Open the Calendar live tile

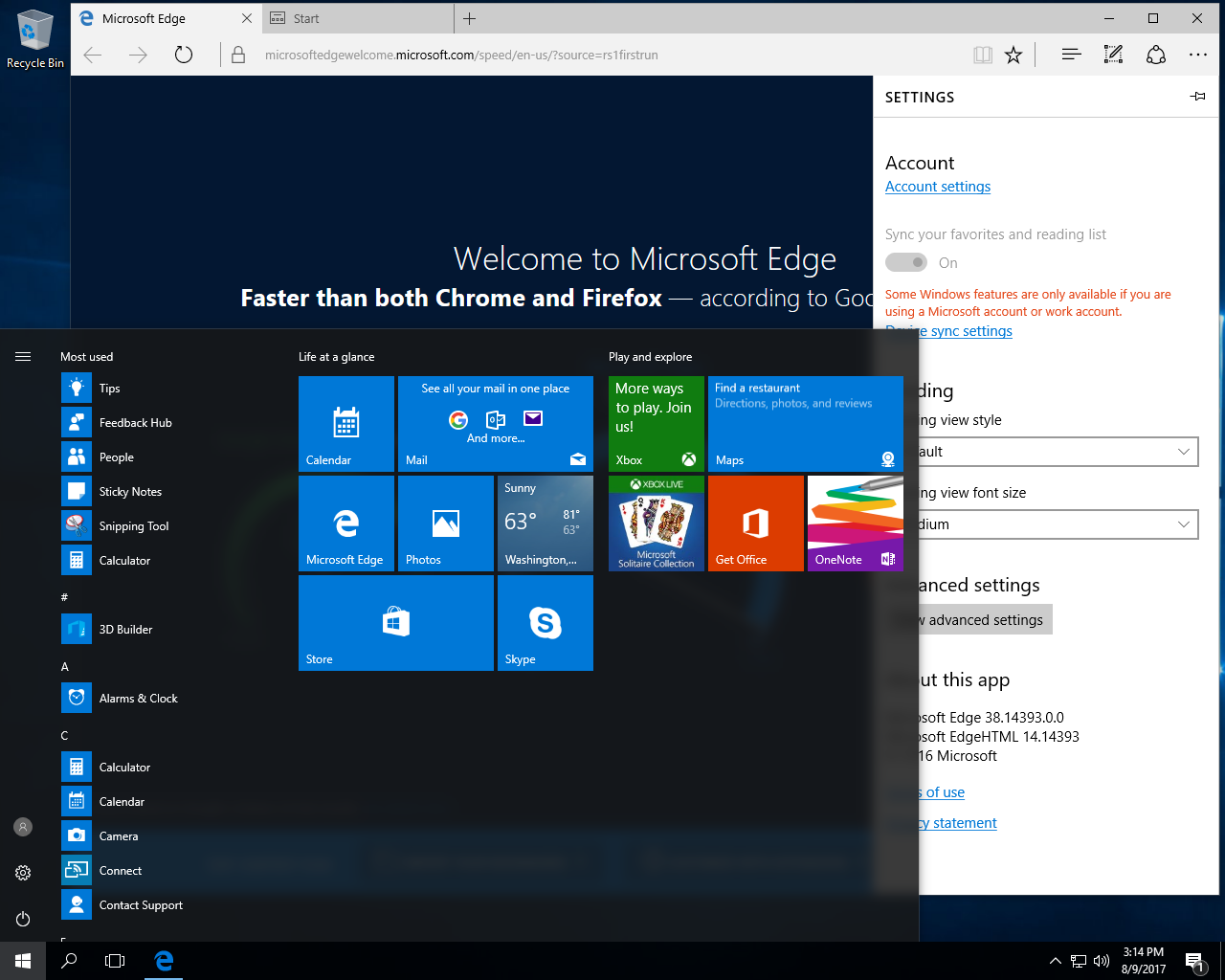346,424
